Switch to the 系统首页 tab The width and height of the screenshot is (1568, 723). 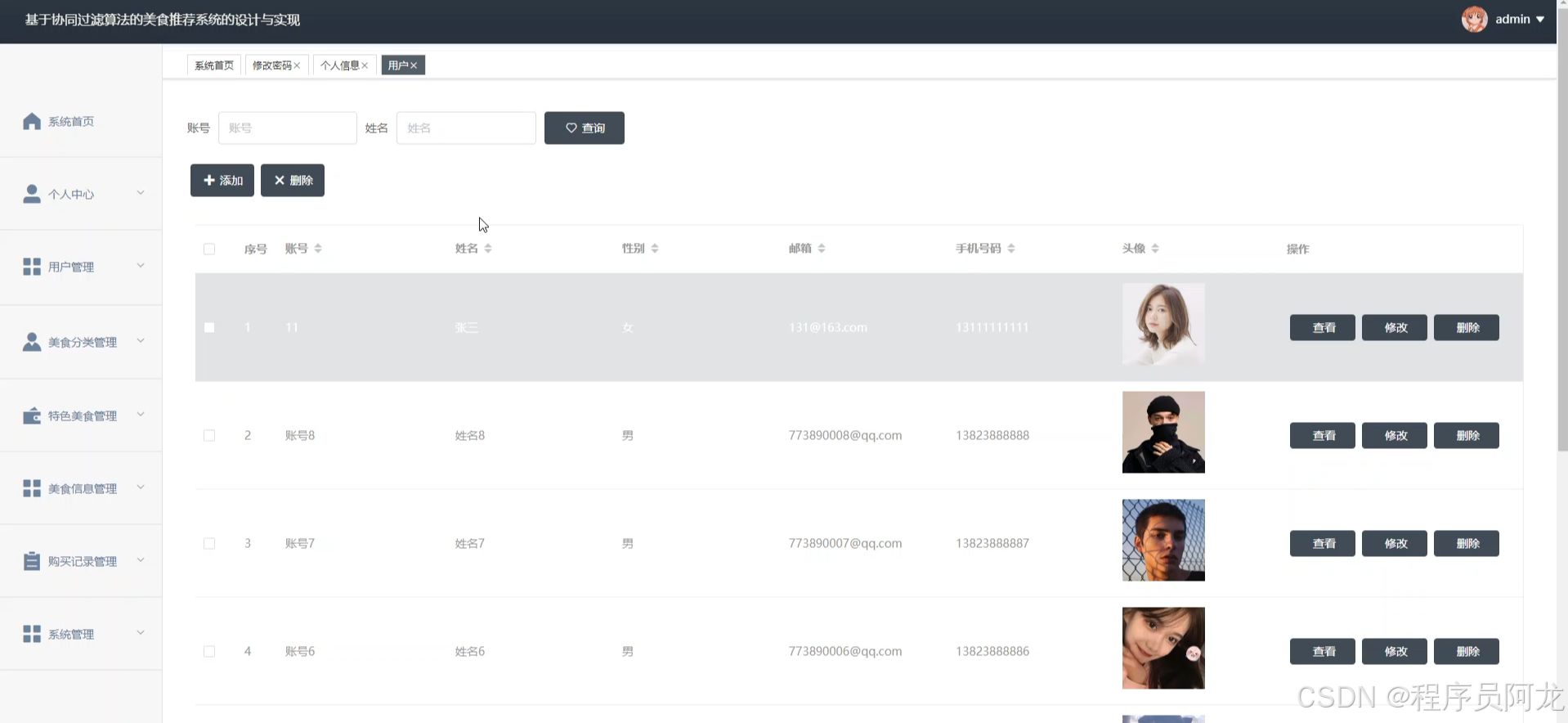click(214, 65)
